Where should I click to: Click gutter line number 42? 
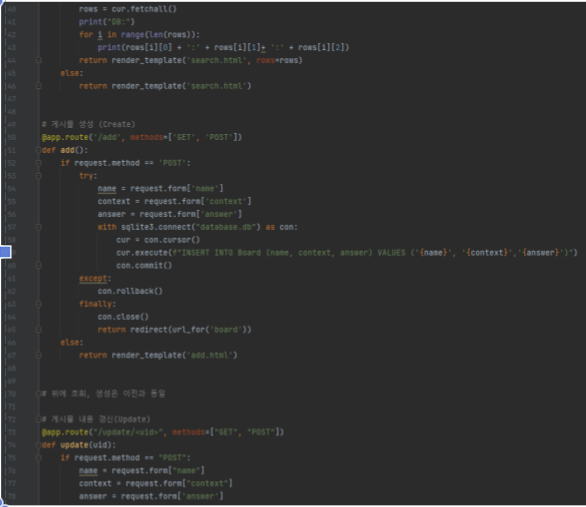click(x=12, y=35)
